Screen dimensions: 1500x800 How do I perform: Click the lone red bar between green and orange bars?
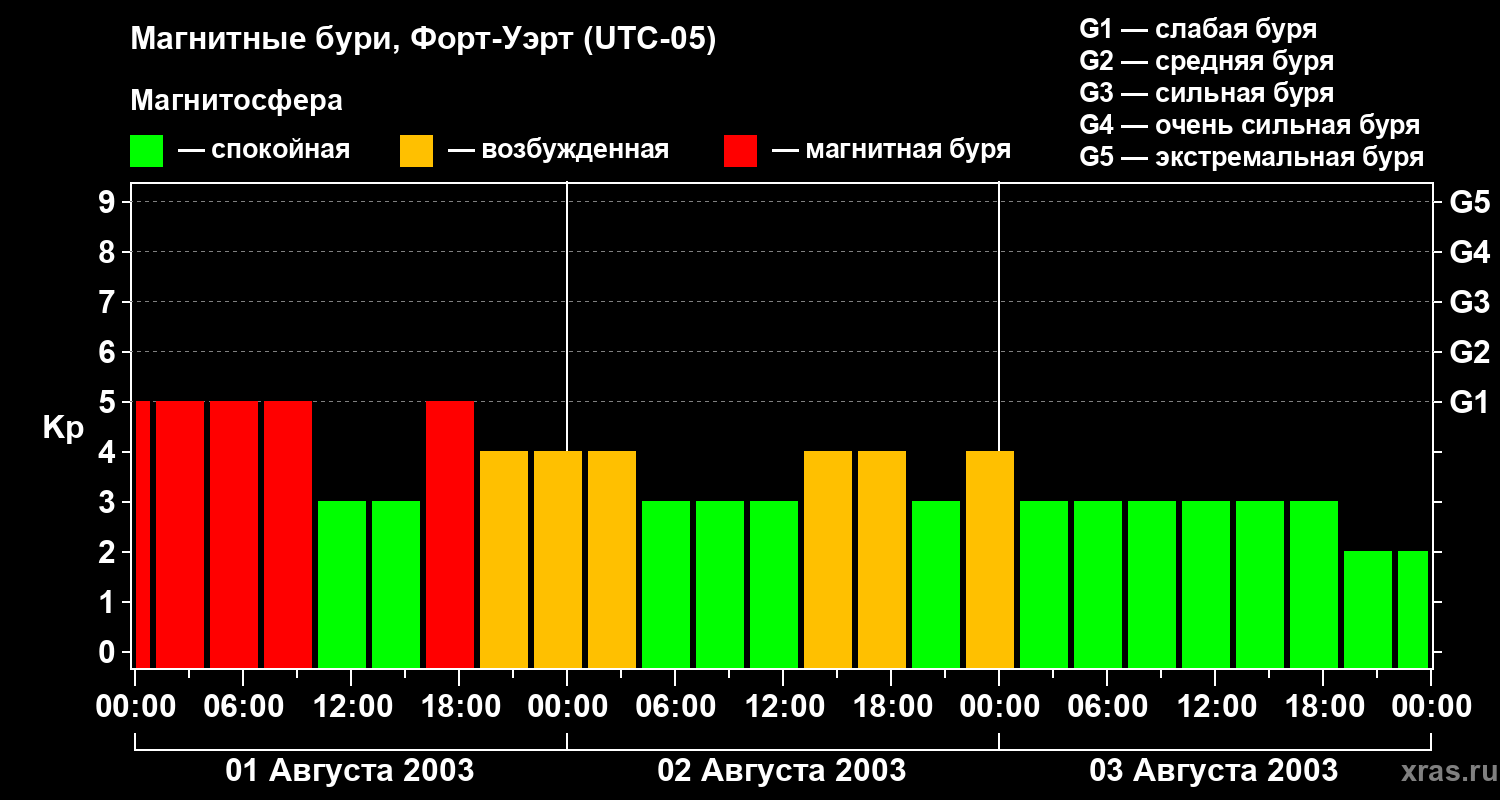[x=450, y=534]
